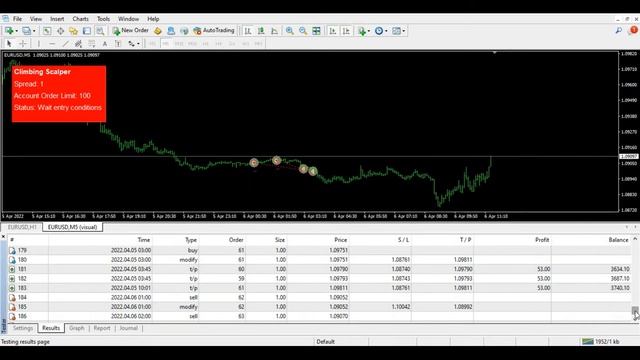Viewport: 640px width, 360px height.
Task: Tile chart windows icon
Action: tap(316, 31)
